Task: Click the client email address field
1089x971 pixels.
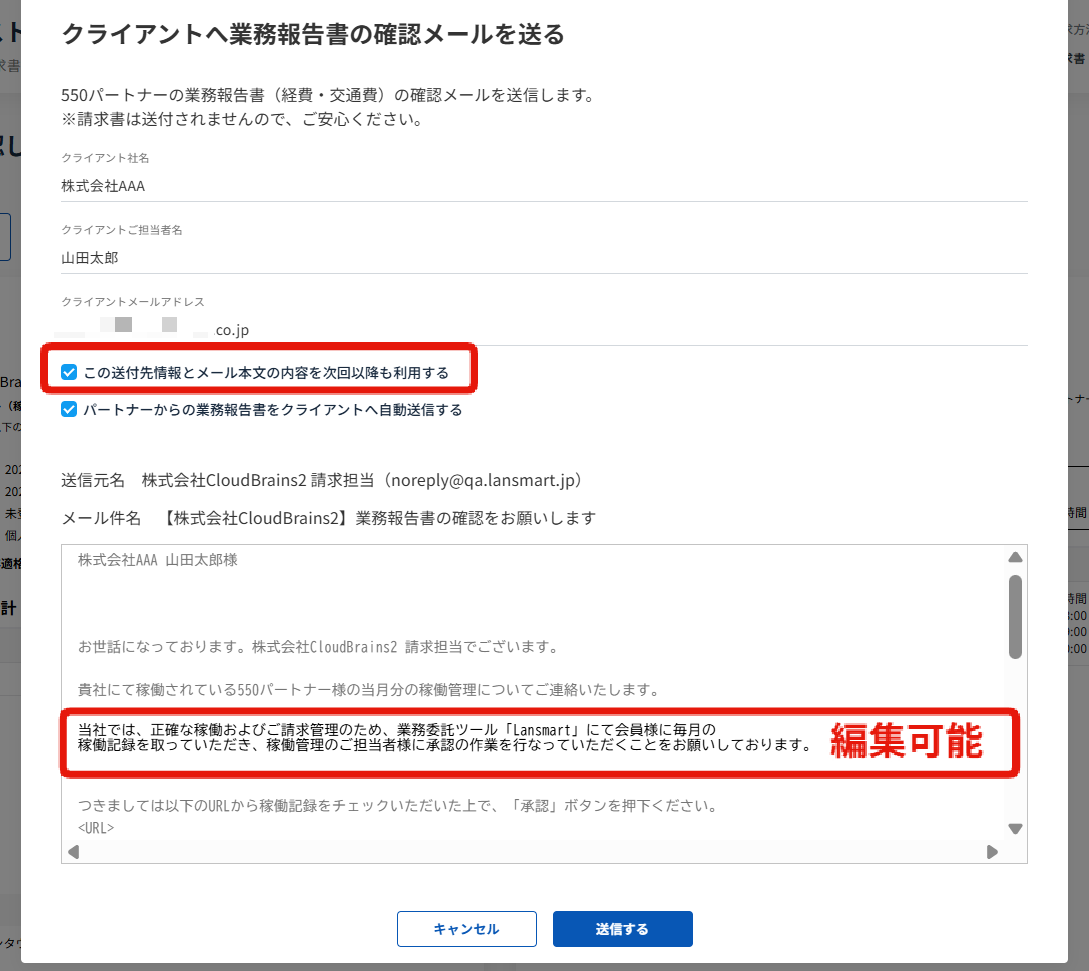Action: click(544, 329)
